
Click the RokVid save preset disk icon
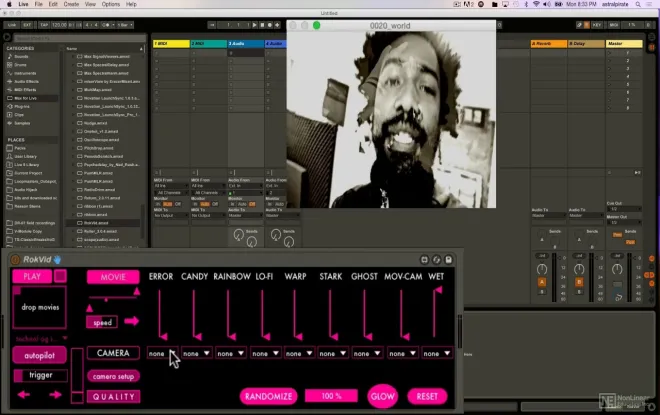(x=449, y=260)
